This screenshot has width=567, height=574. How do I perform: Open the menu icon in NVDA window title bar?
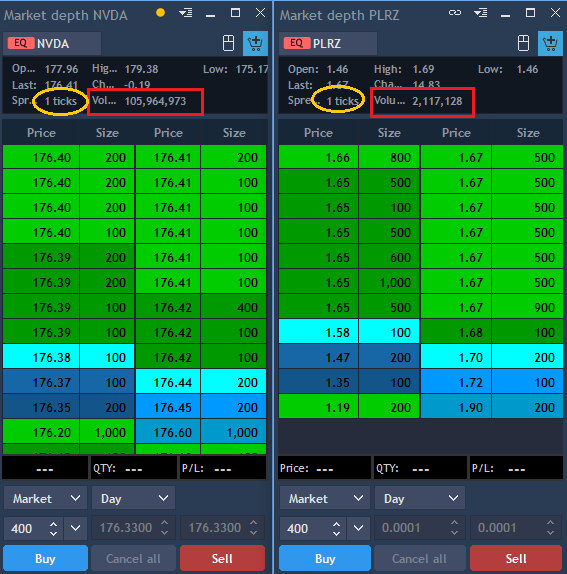click(x=186, y=14)
